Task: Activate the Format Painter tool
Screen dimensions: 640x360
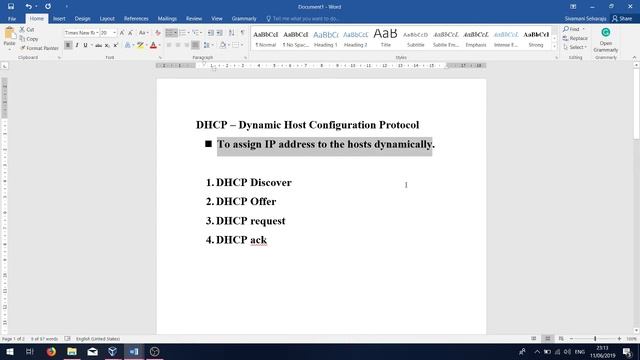Action: 39,48
